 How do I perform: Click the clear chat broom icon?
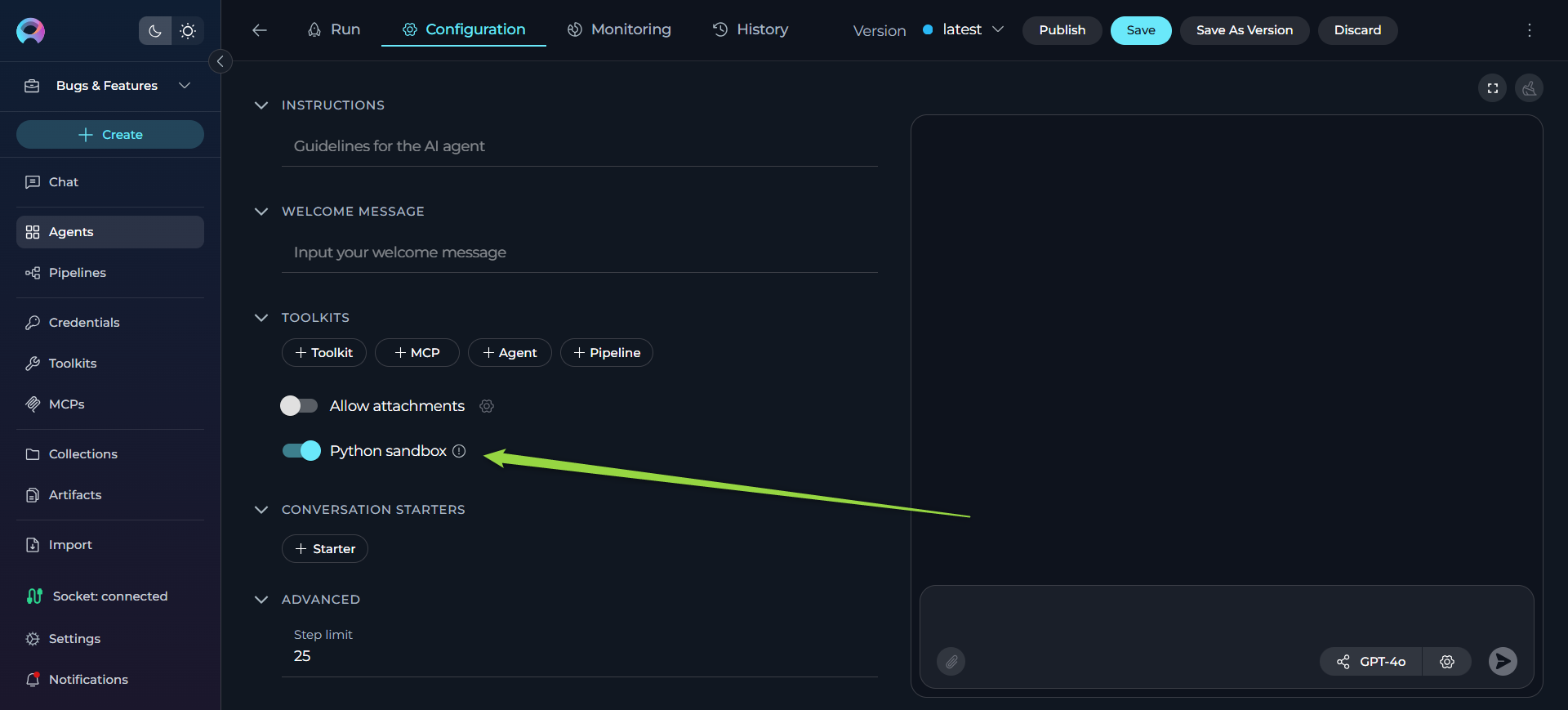click(x=1529, y=88)
